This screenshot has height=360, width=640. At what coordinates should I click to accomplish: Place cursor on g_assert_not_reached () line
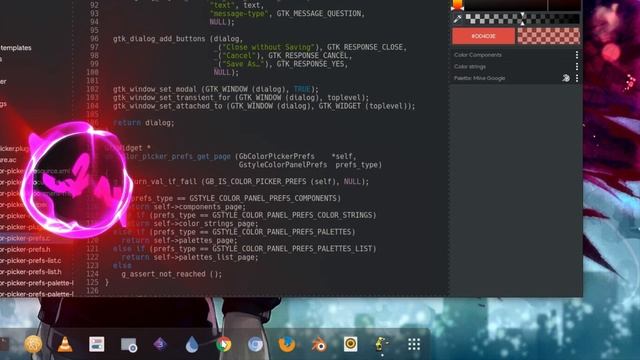click(171, 274)
